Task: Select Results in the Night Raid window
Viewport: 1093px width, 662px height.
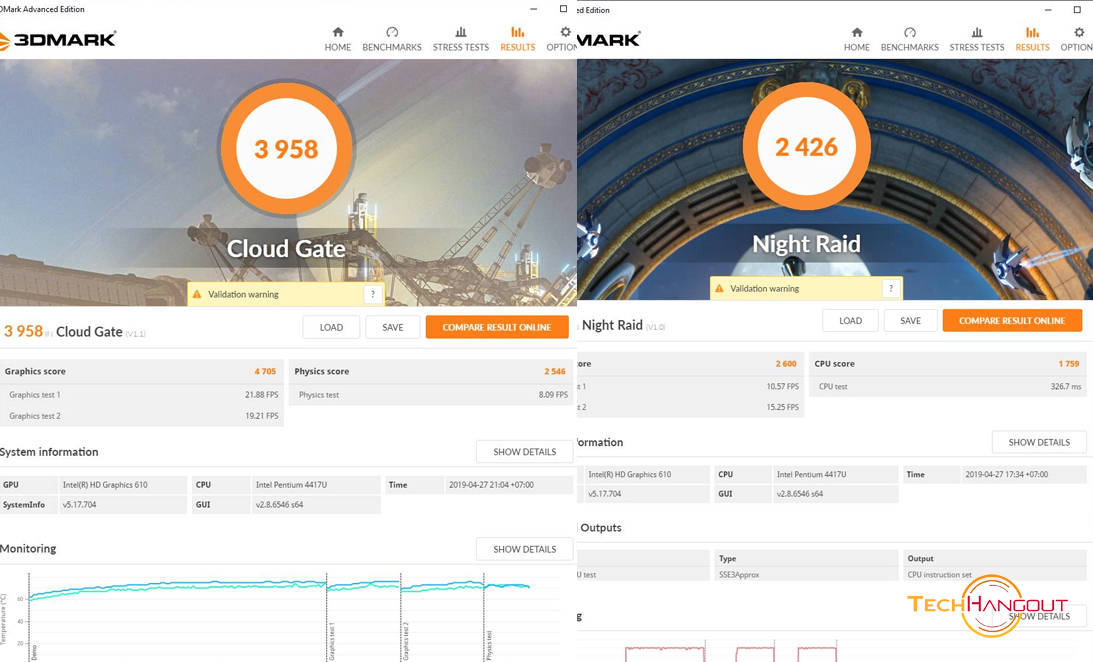Action: pos(1032,39)
